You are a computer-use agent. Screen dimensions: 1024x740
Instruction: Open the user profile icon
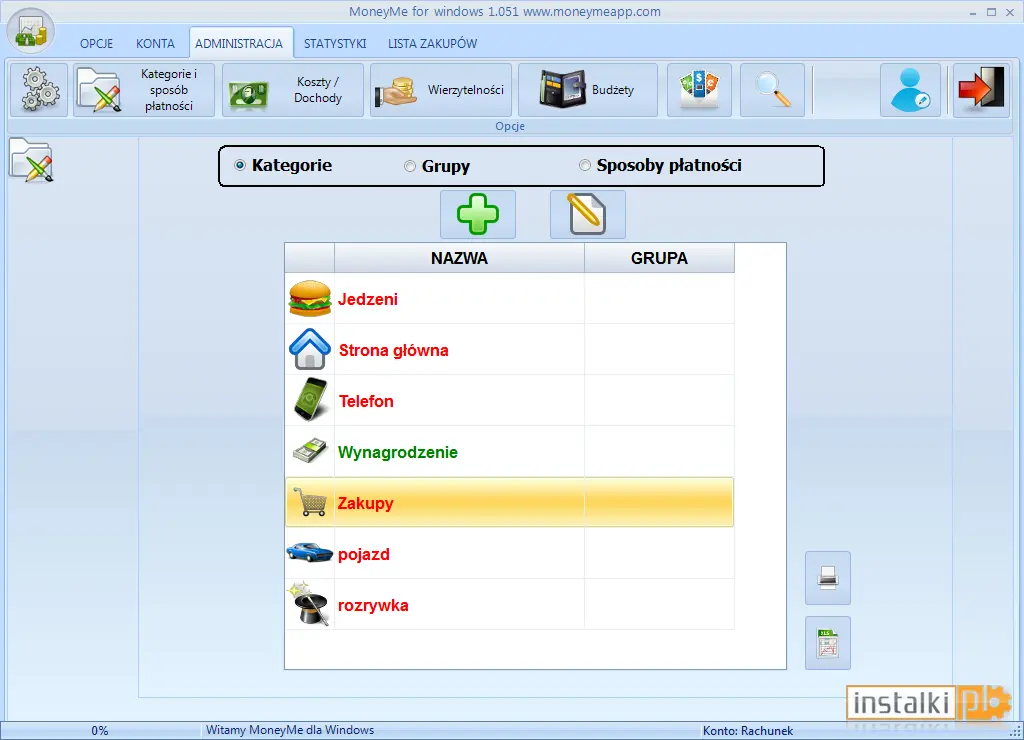pyautogui.click(x=910, y=90)
